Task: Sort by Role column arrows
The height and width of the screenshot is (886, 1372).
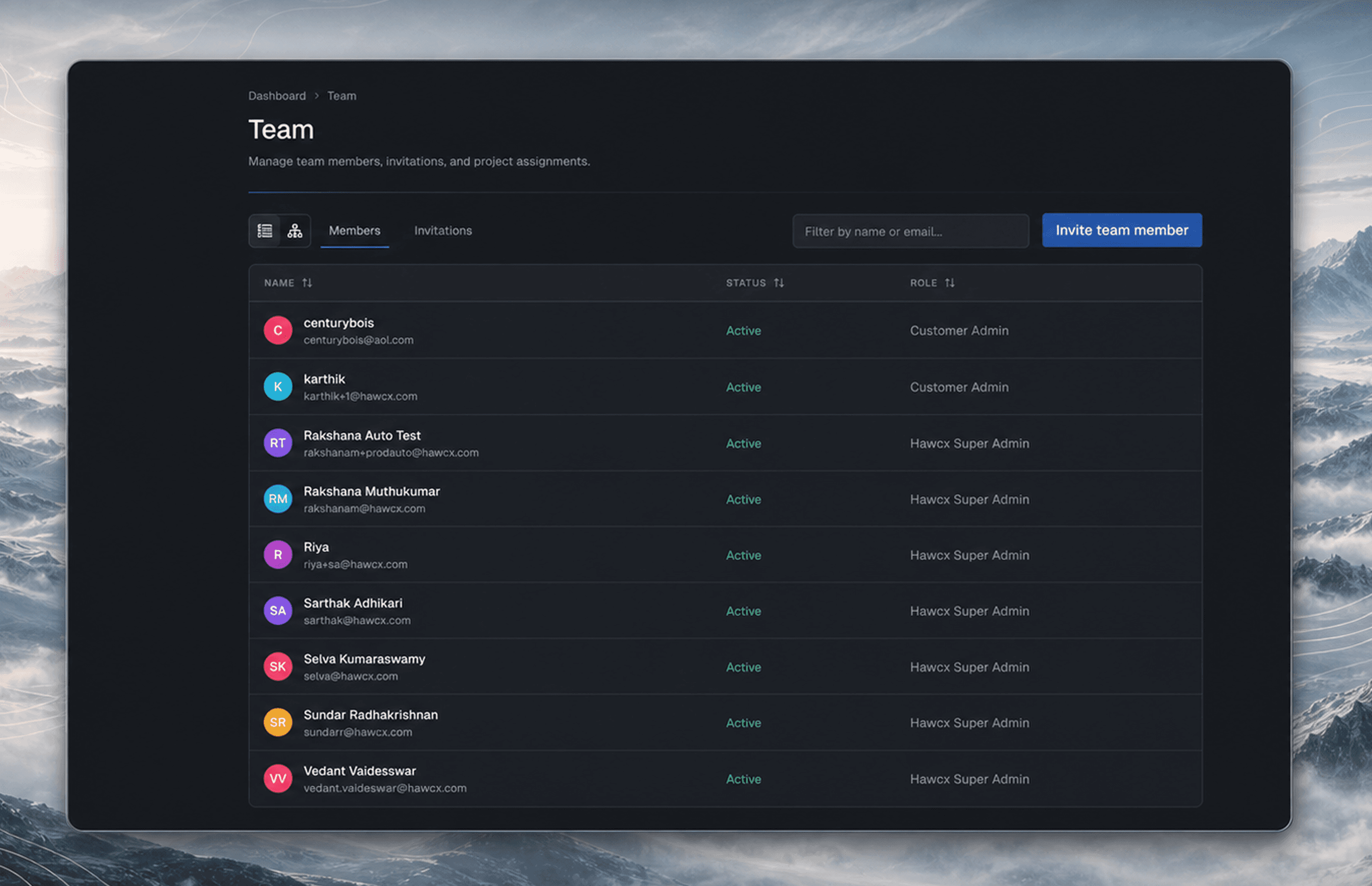Action: (x=949, y=282)
